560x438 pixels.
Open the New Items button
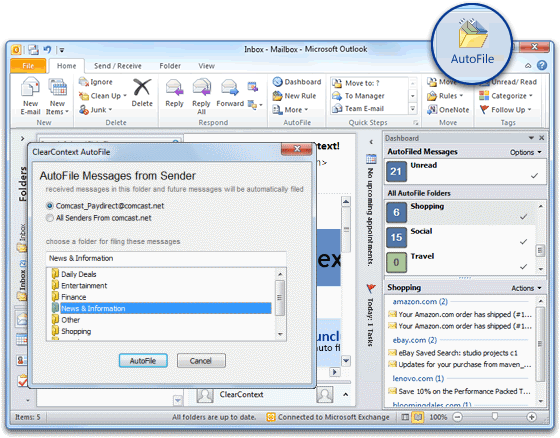(x=57, y=96)
